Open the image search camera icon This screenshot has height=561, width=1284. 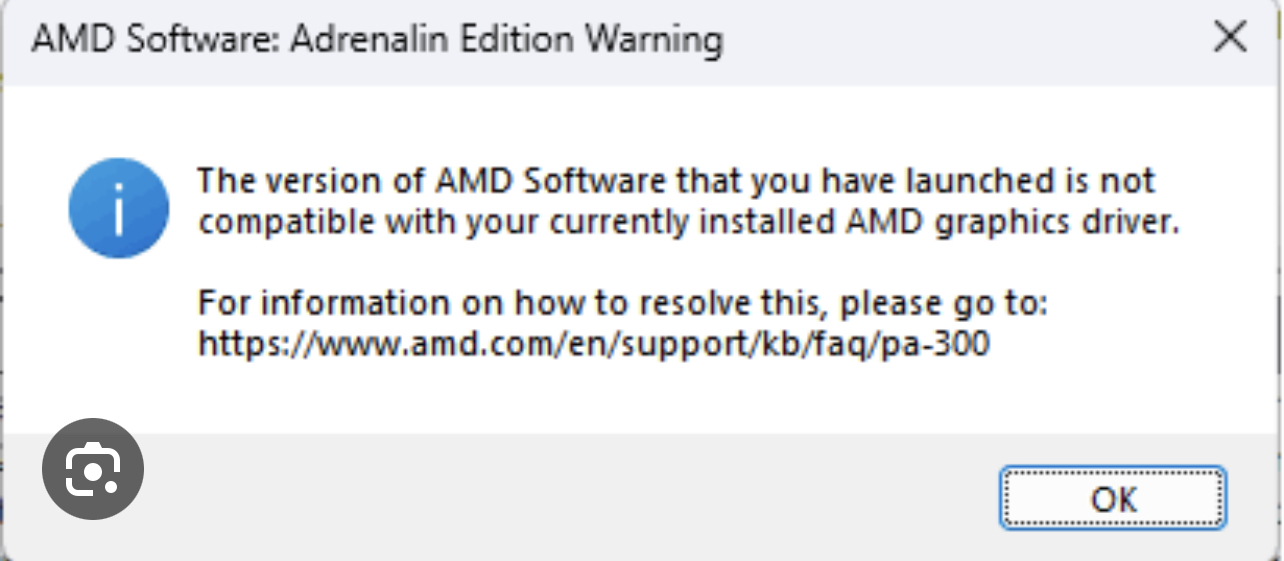pos(93,469)
